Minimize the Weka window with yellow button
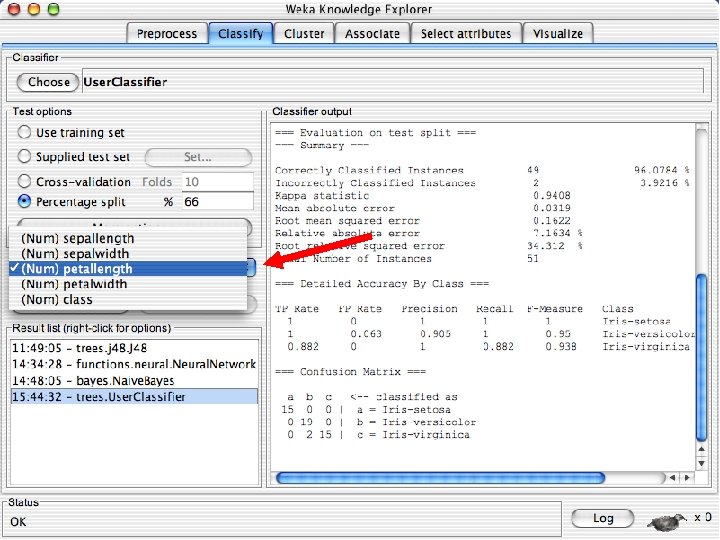The height and width of the screenshot is (540, 720). click(34, 9)
